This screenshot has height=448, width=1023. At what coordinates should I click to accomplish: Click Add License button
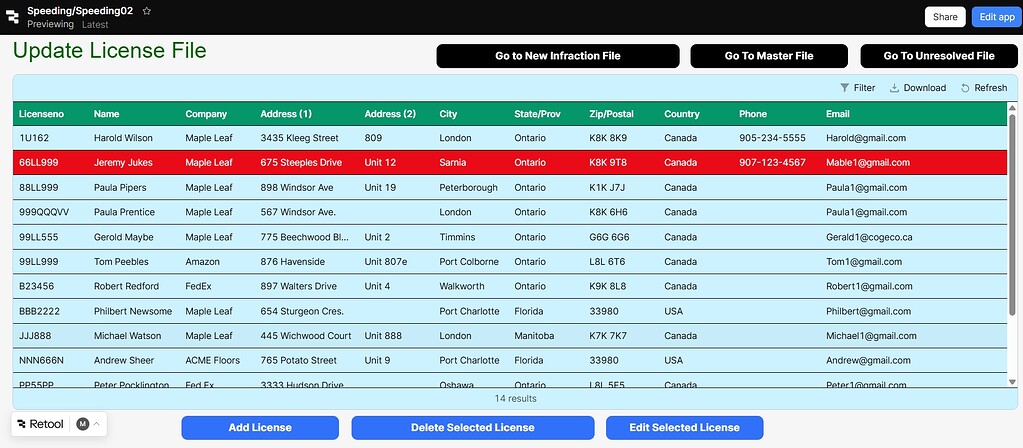[x=260, y=428]
